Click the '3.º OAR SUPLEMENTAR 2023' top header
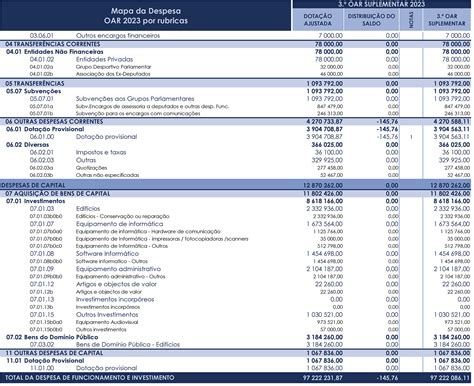Screen dimensions: 474x386 point(381,4)
